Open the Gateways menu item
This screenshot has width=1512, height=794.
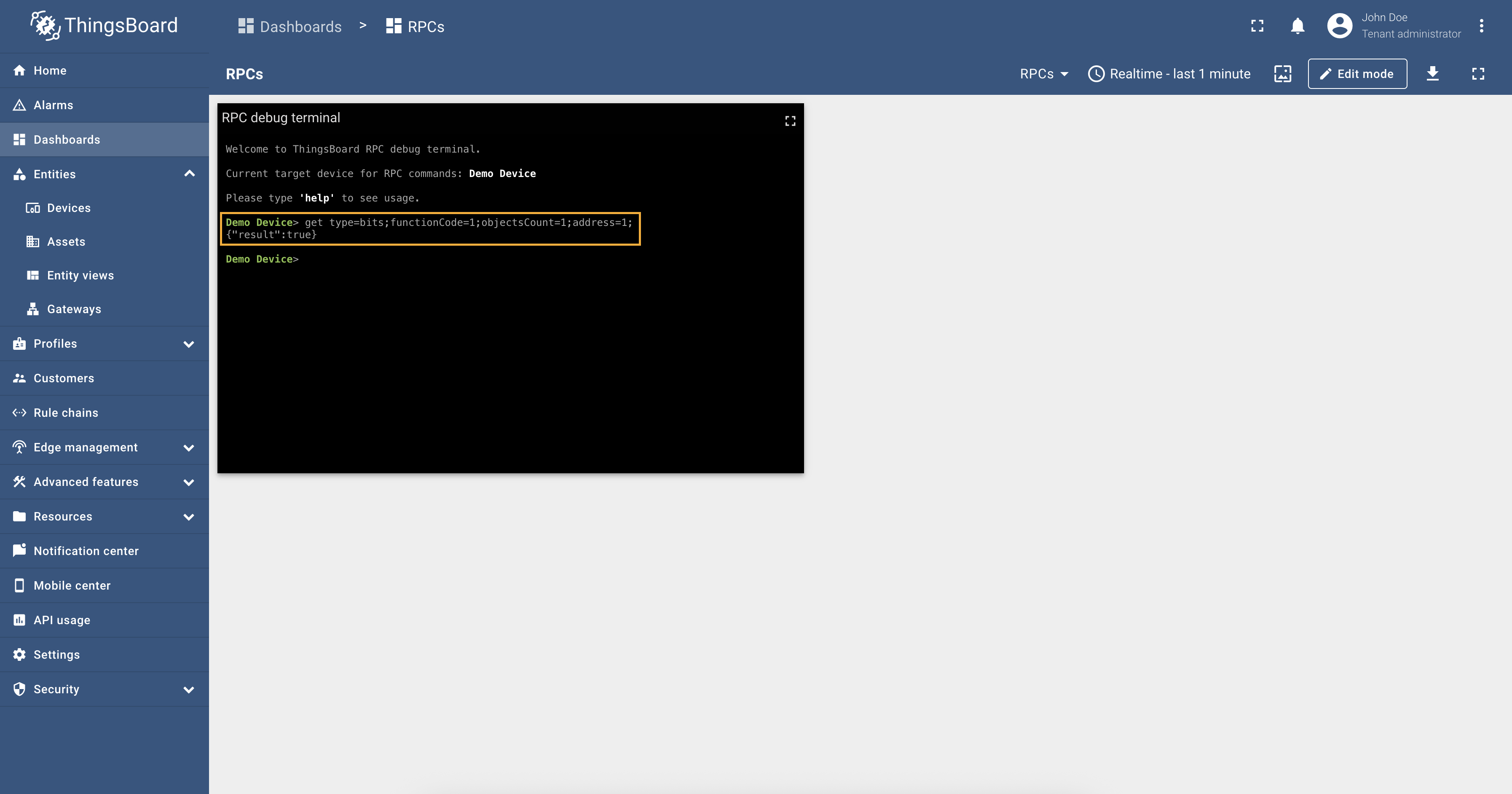[x=74, y=309]
